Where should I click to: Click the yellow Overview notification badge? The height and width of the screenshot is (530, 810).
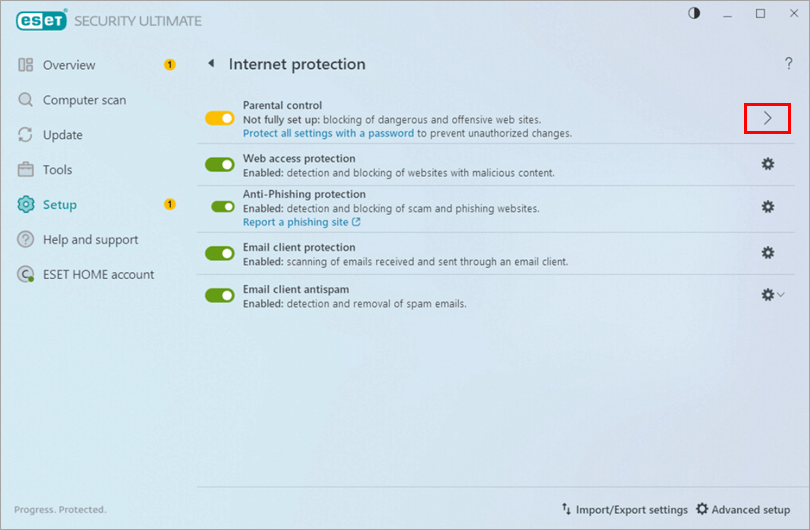click(169, 65)
